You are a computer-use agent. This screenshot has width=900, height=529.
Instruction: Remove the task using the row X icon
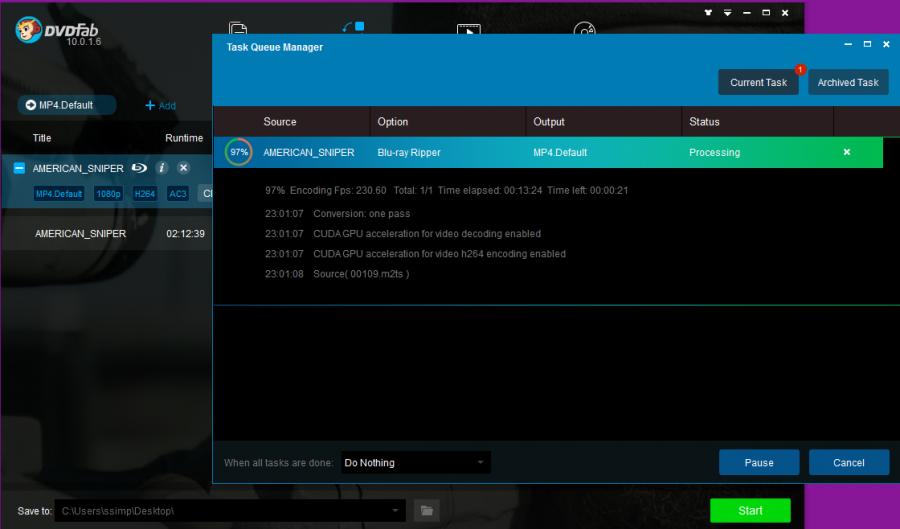pos(847,152)
